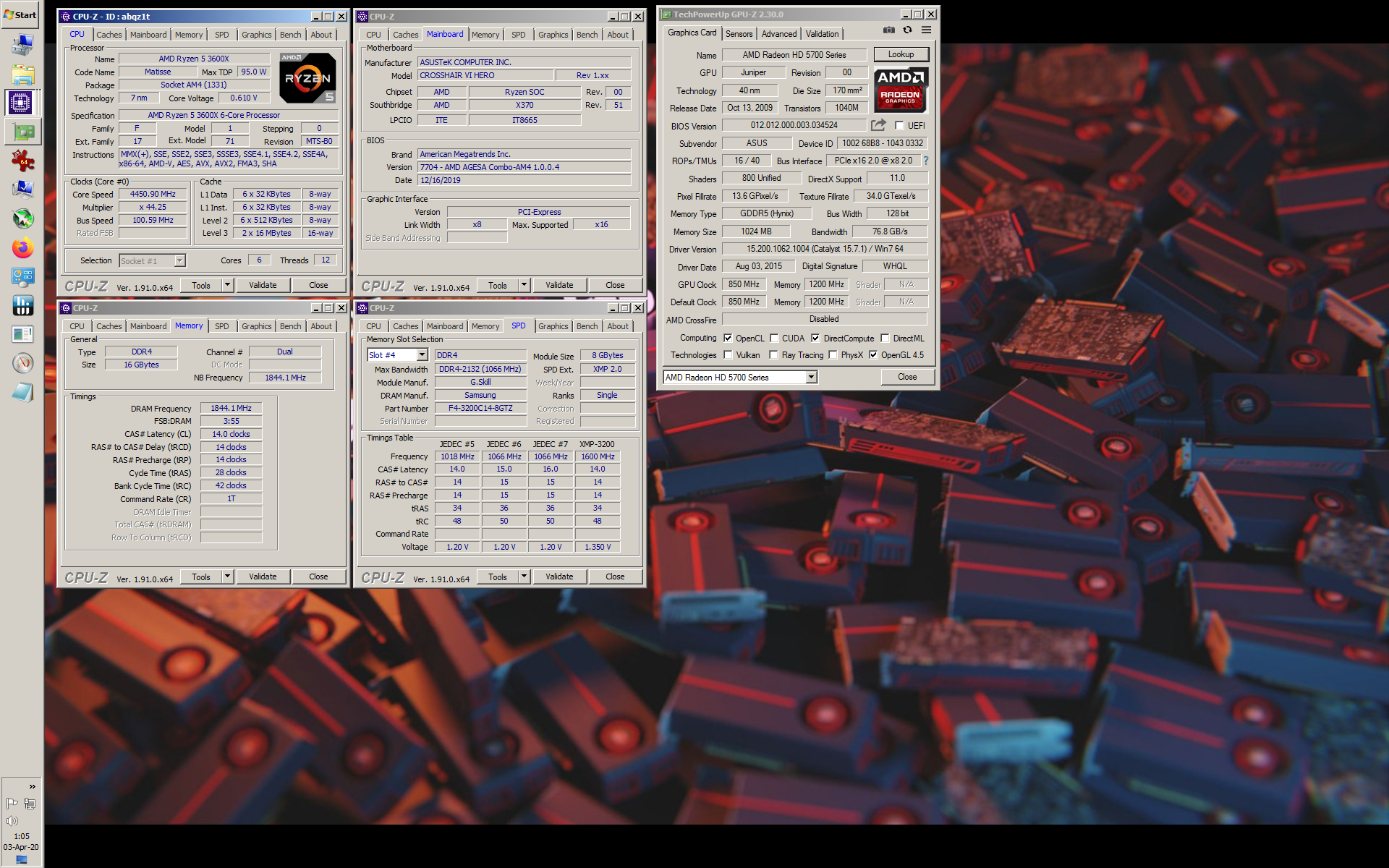Toggle the UEFI checkbox in GPU-Z
The image size is (1389, 868).
pyautogui.click(x=899, y=125)
